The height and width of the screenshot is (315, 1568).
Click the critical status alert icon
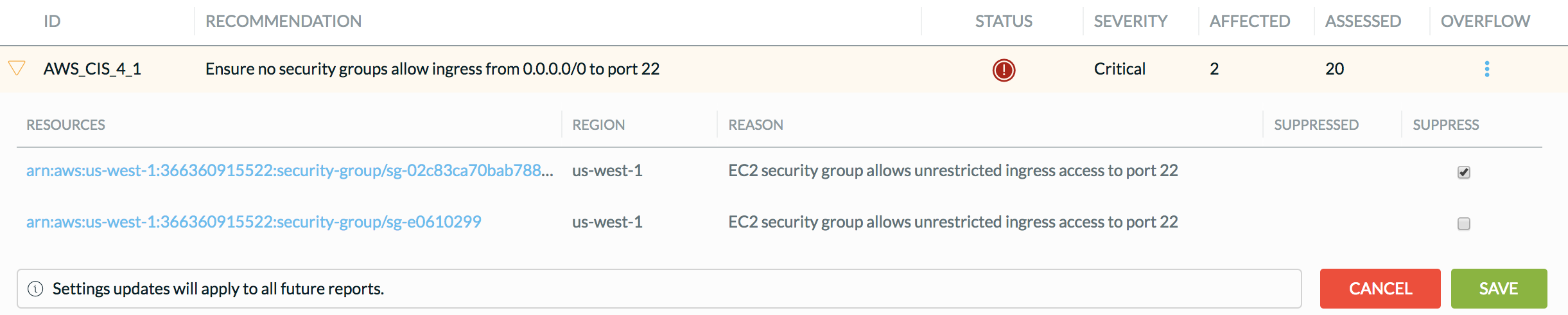click(1004, 69)
